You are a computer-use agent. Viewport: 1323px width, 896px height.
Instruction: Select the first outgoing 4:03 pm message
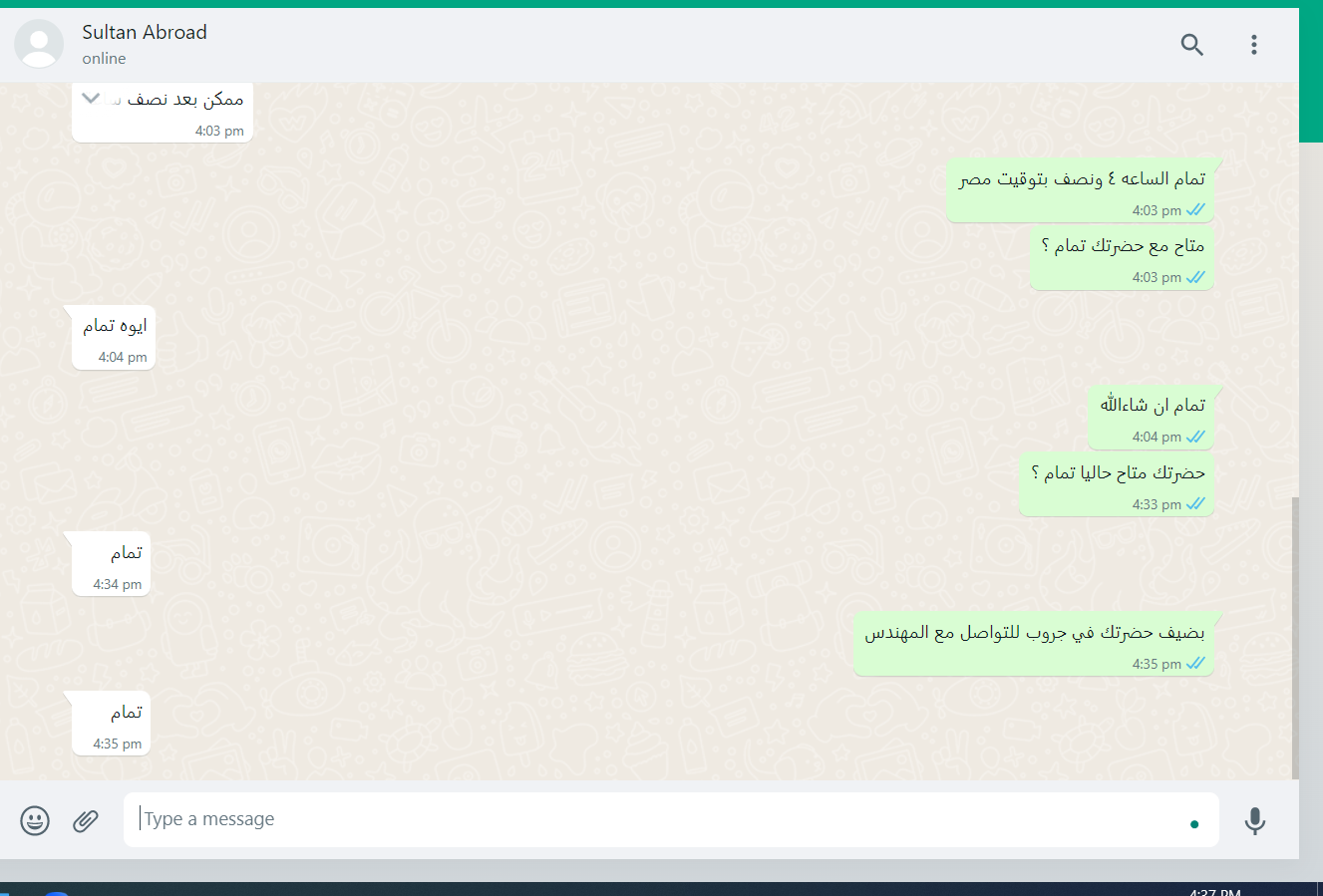coord(1081,189)
